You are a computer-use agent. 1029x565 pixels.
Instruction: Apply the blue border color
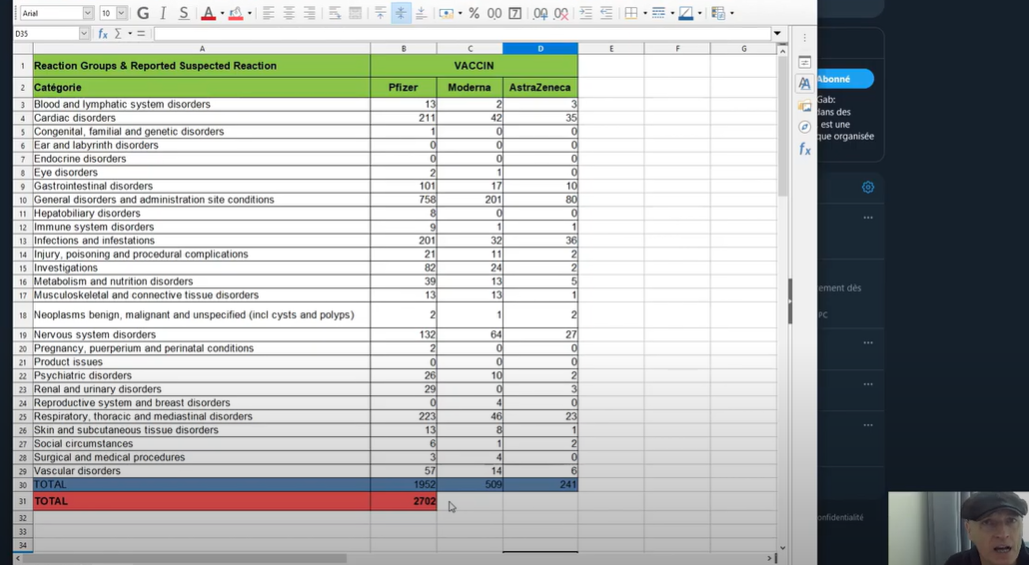(x=686, y=13)
